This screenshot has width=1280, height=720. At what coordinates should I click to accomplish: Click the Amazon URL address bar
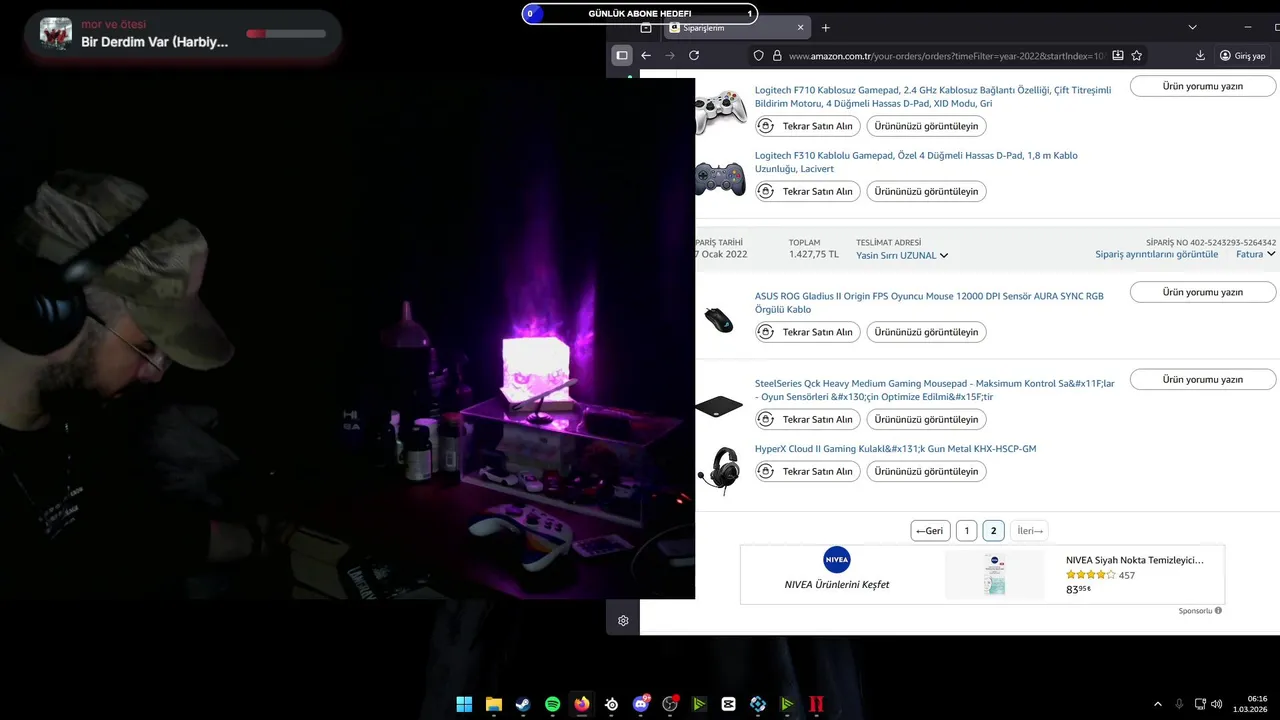pos(945,56)
